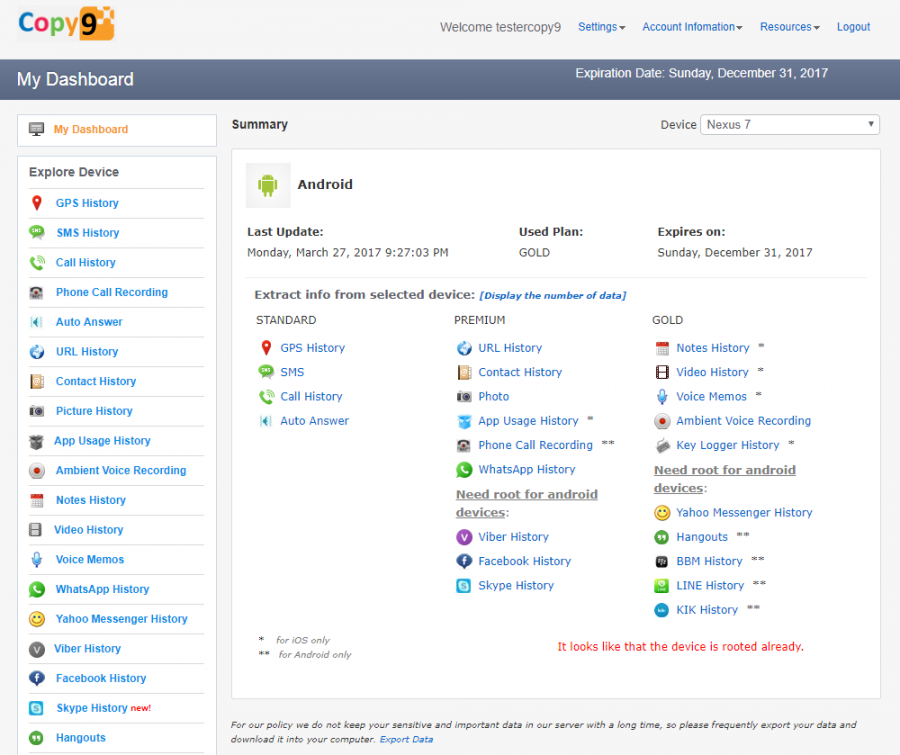Click the Key Logger History keyboard icon
900x755 pixels.
click(x=662, y=446)
